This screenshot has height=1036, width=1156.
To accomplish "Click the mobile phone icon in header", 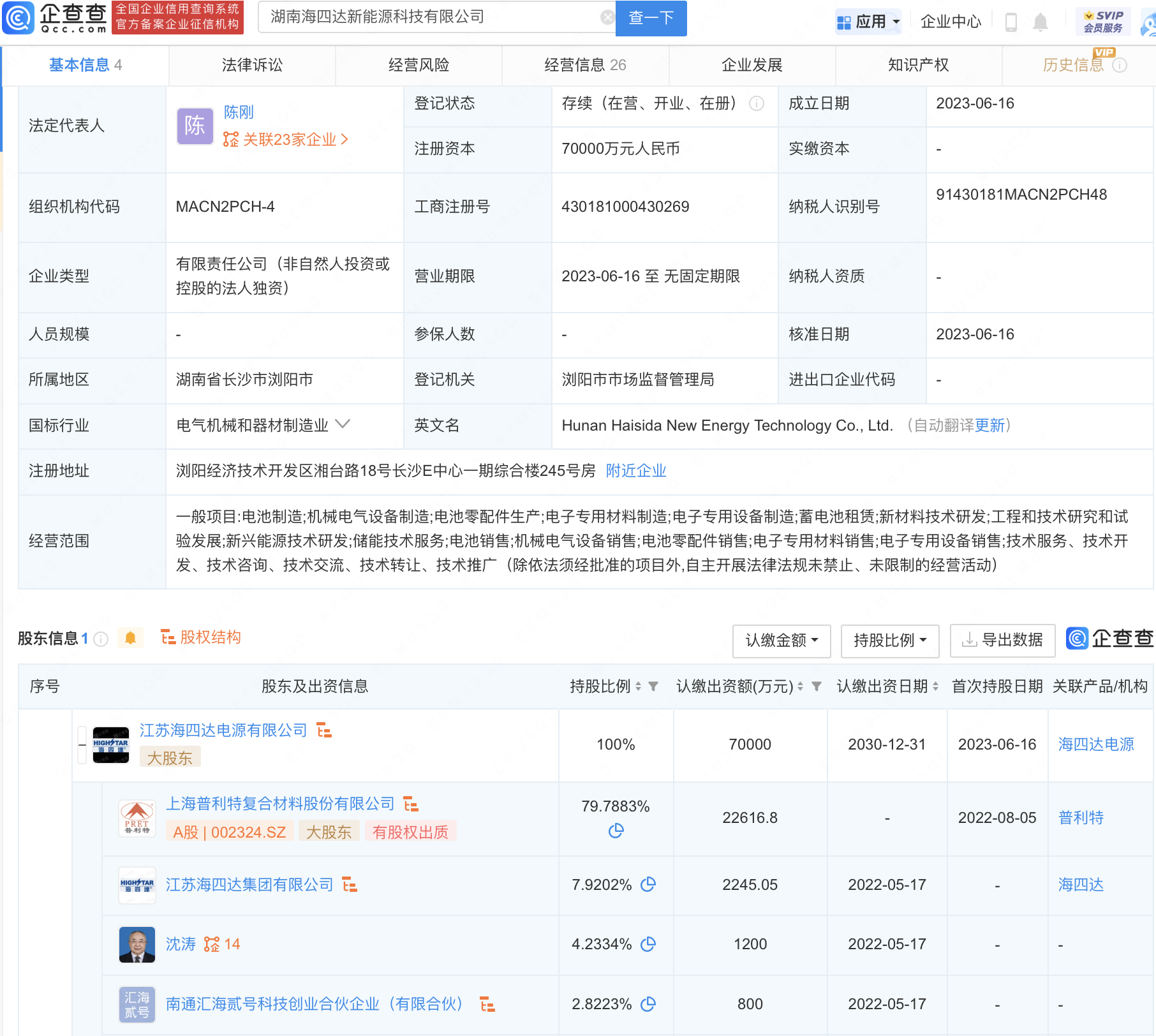I will (1011, 22).
